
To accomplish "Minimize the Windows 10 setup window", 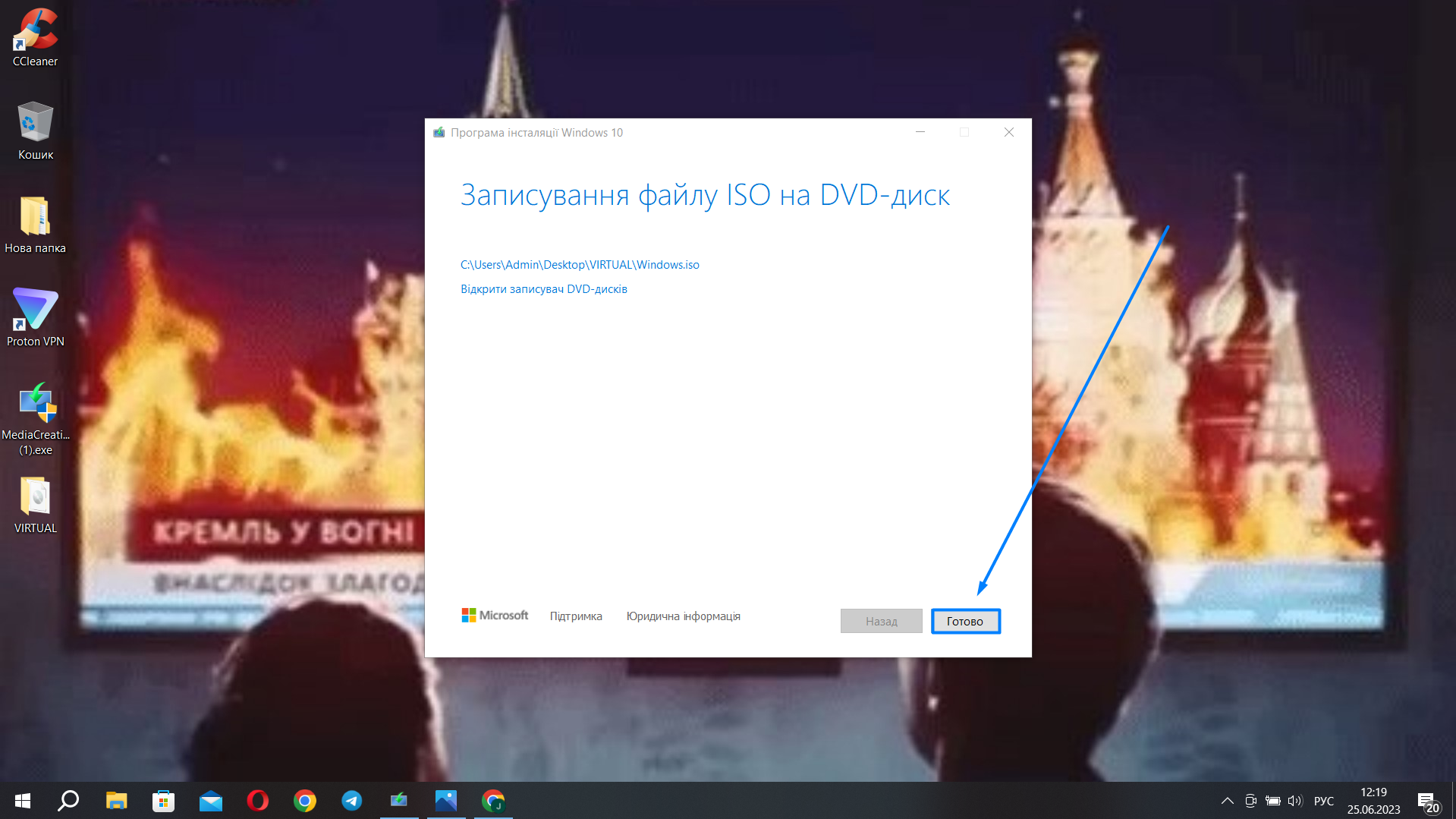I will pyautogui.click(x=920, y=132).
